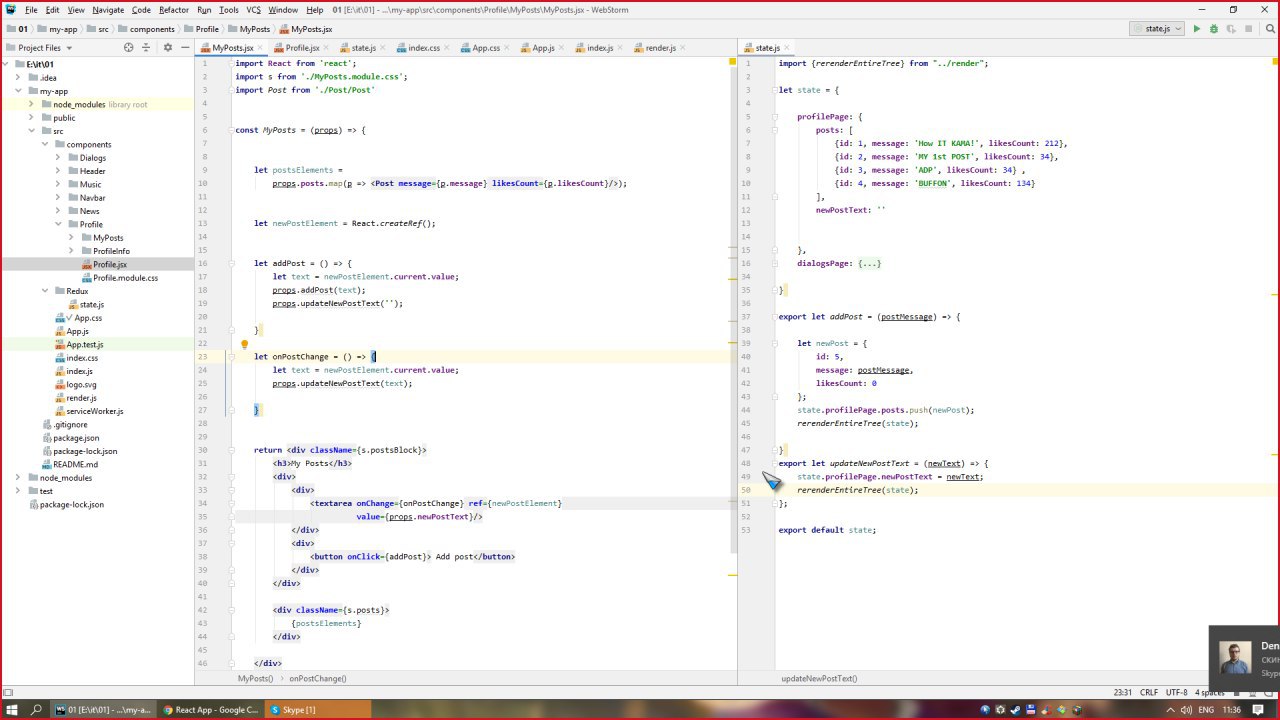Screen dimensions: 1280x720
Task: Run the state.js configuration
Action: [x=1196, y=29]
